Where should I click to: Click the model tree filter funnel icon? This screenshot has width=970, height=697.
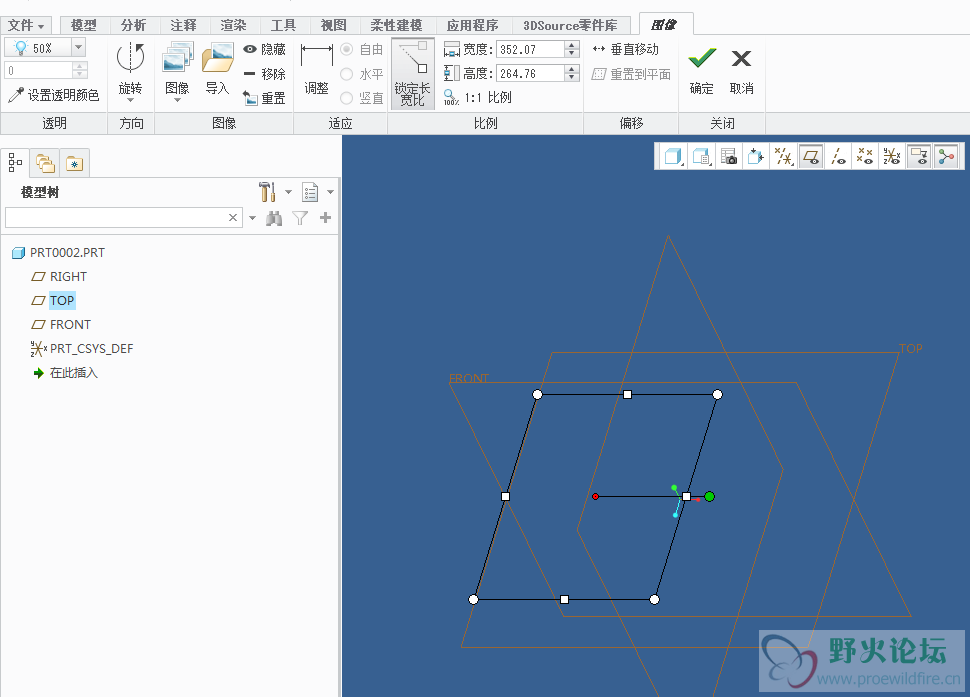click(300, 218)
